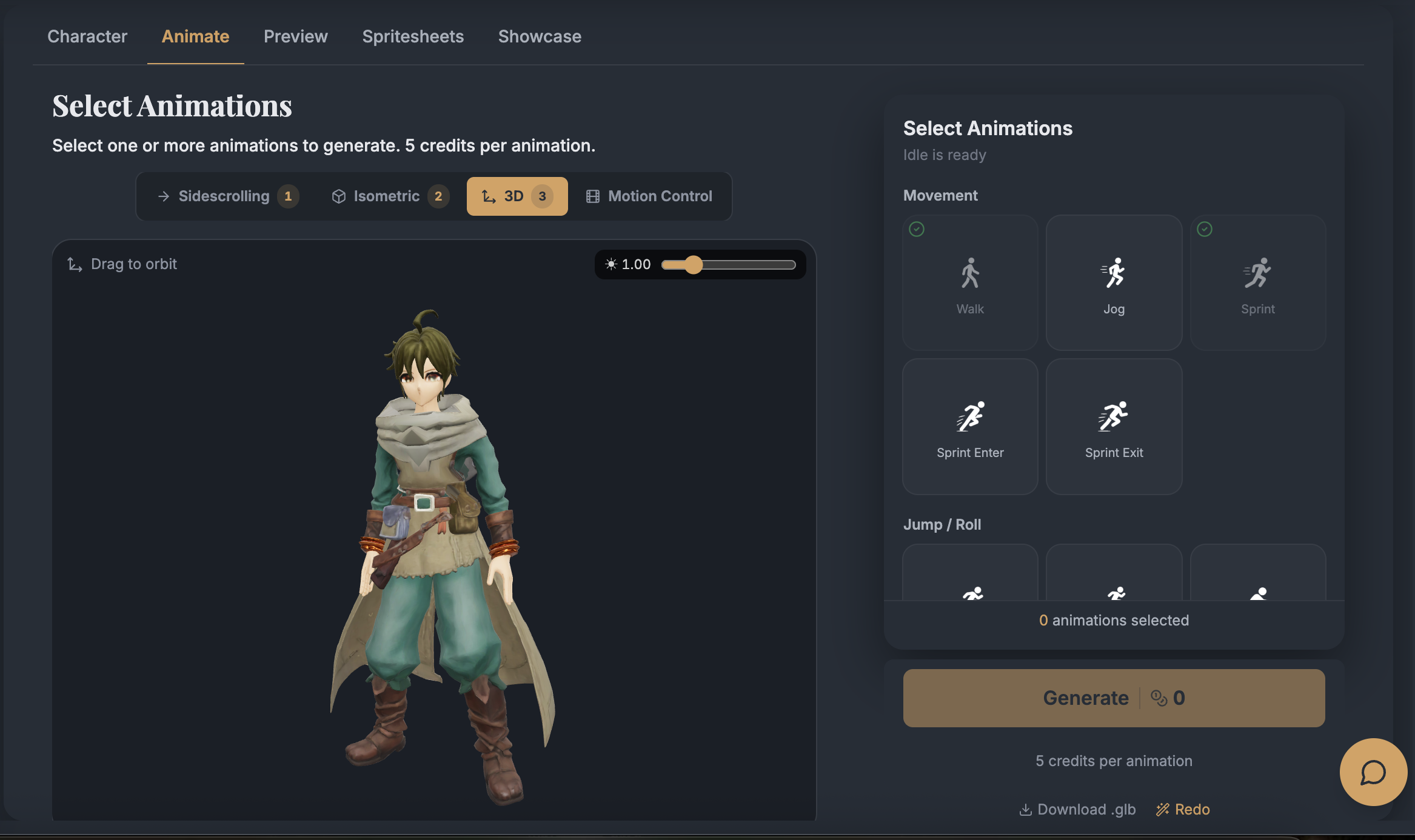Click the Redo link
Image resolution: width=1415 pixels, height=840 pixels.
coord(1183,810)
